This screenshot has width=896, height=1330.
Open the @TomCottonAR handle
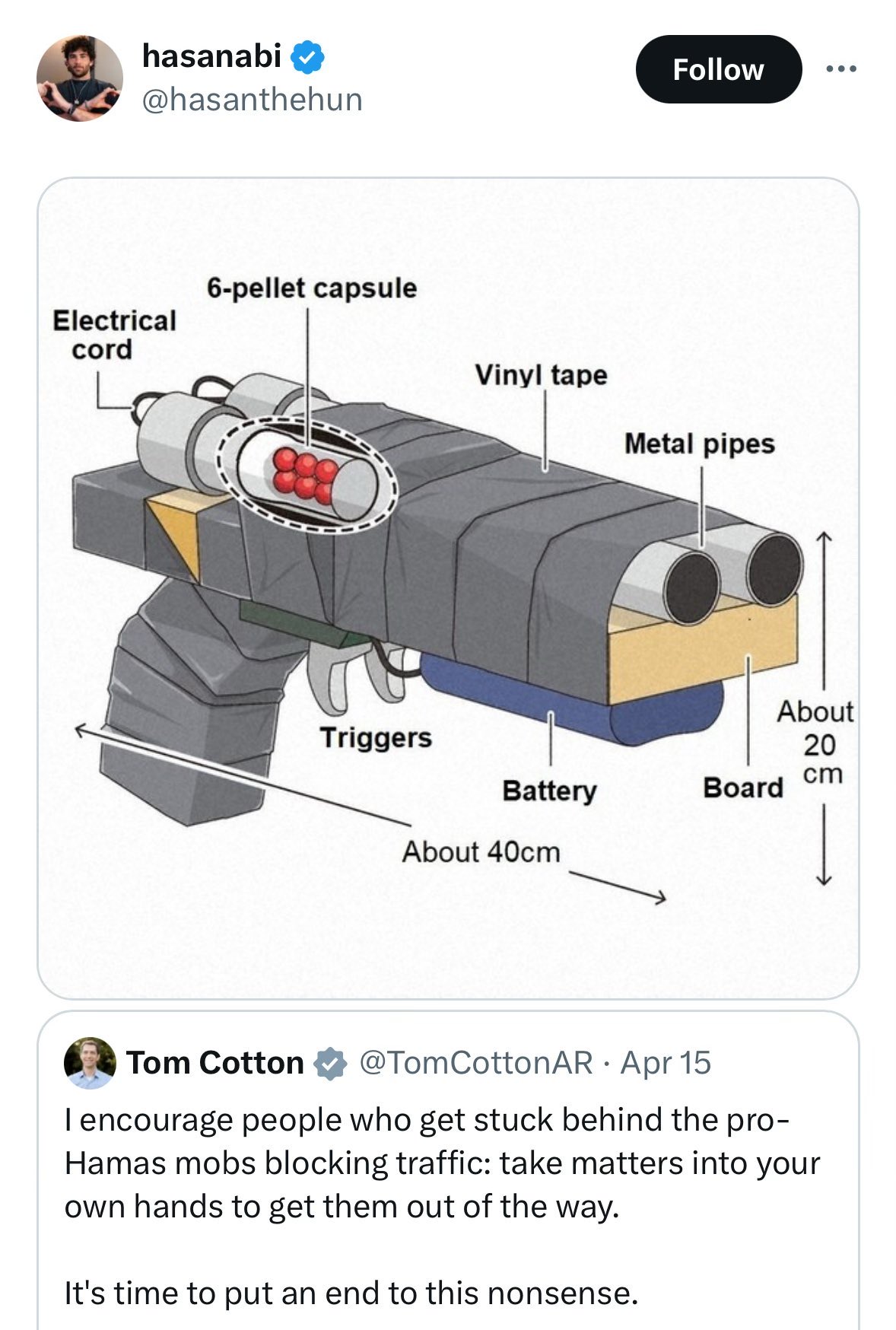(x=475, y=1063)
